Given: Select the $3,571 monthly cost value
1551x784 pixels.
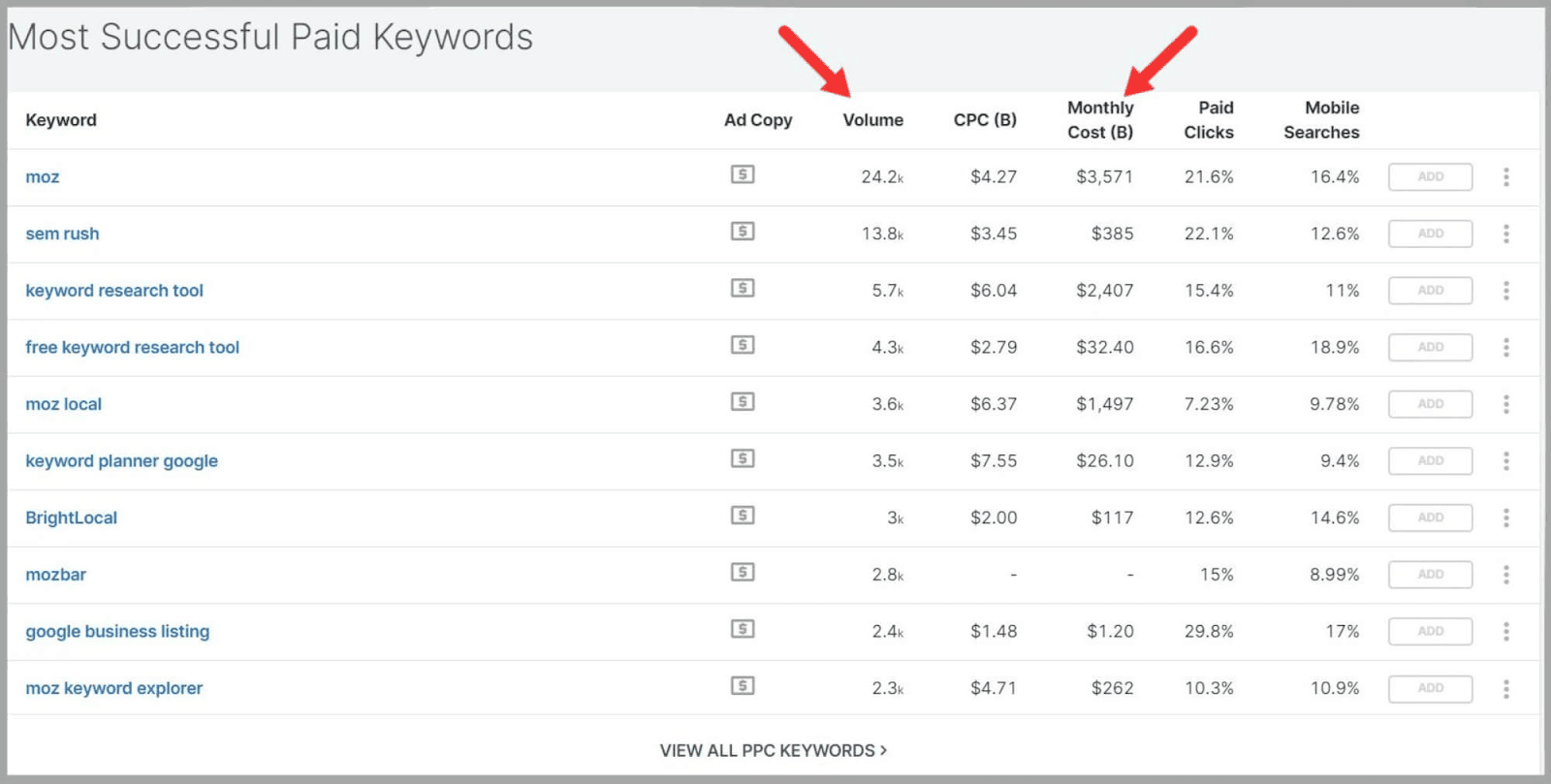Looking at the screenshot, I should coord(1104,177).
